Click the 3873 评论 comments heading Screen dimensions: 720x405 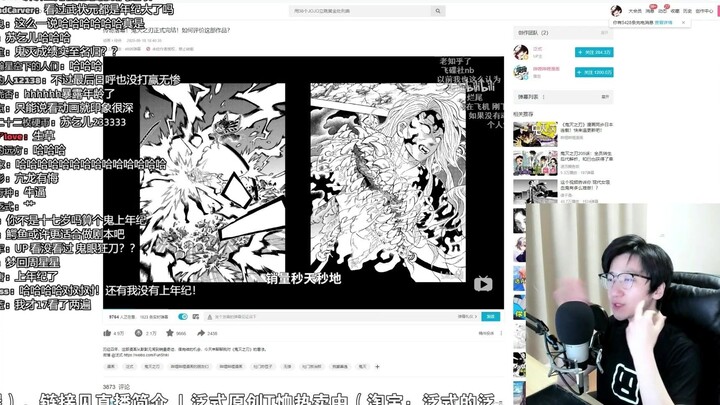(117, 387)
